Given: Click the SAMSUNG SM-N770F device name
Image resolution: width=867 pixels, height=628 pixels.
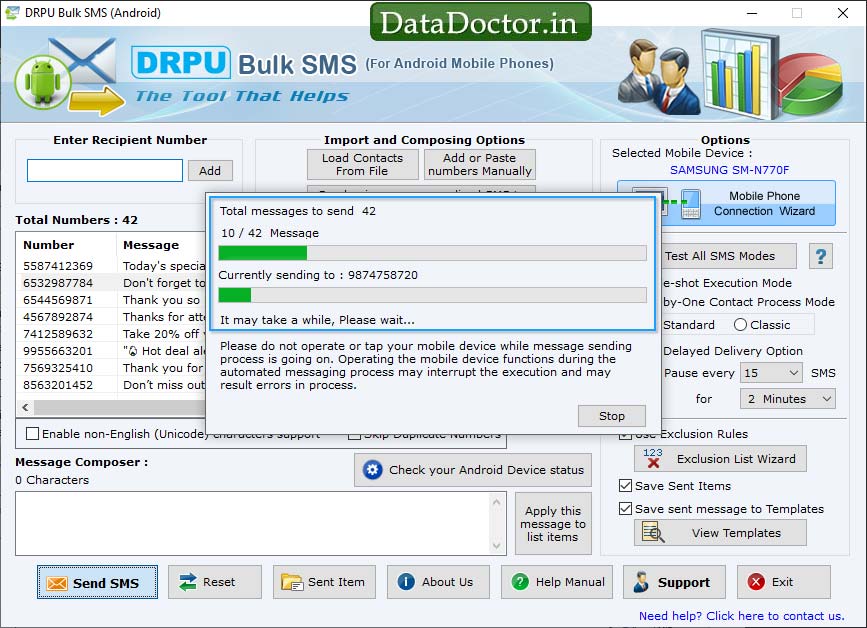Looking at the screenshot, I should 729,170.
